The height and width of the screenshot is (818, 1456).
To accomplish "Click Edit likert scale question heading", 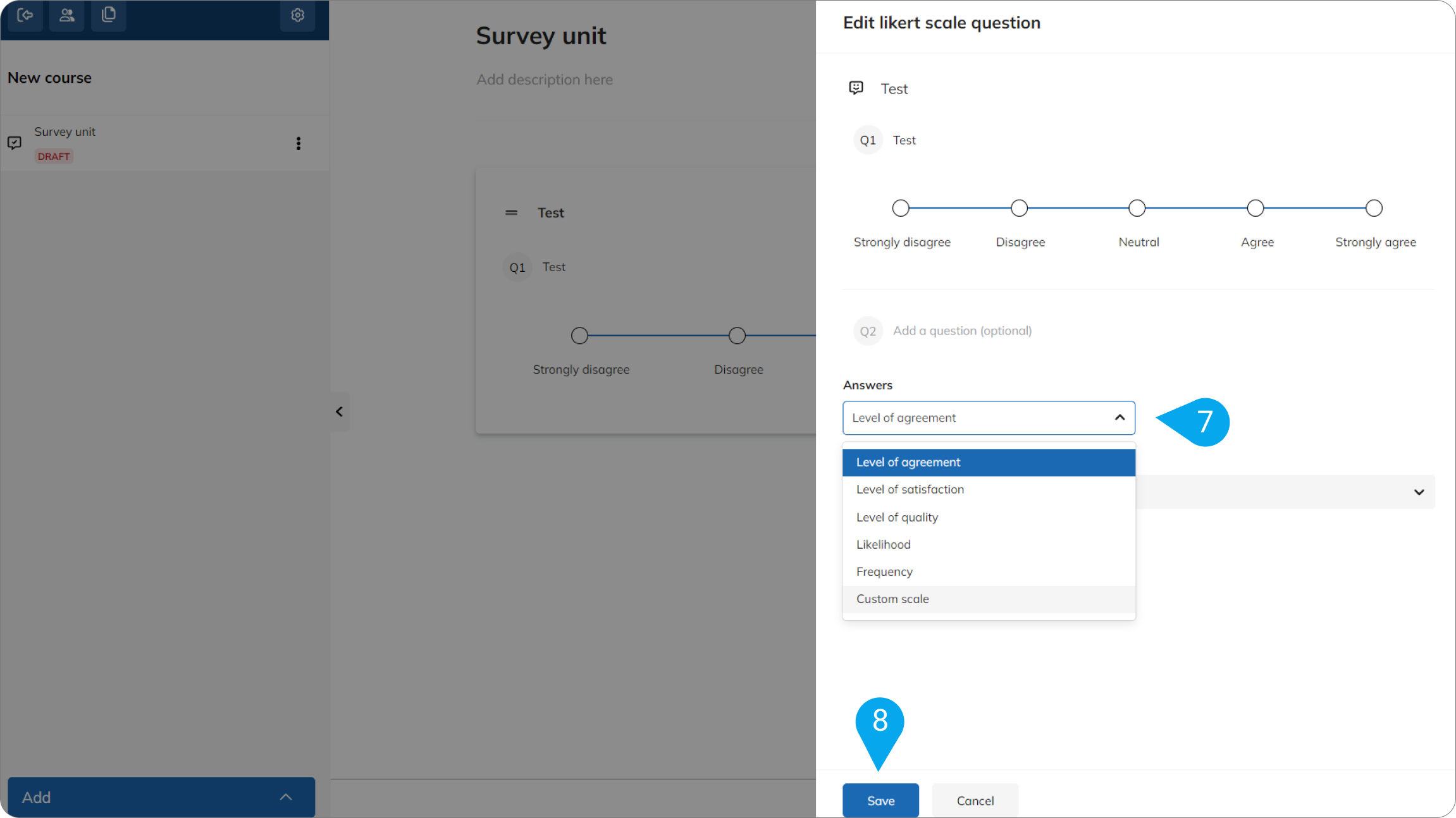I will [x=942, y=23].
